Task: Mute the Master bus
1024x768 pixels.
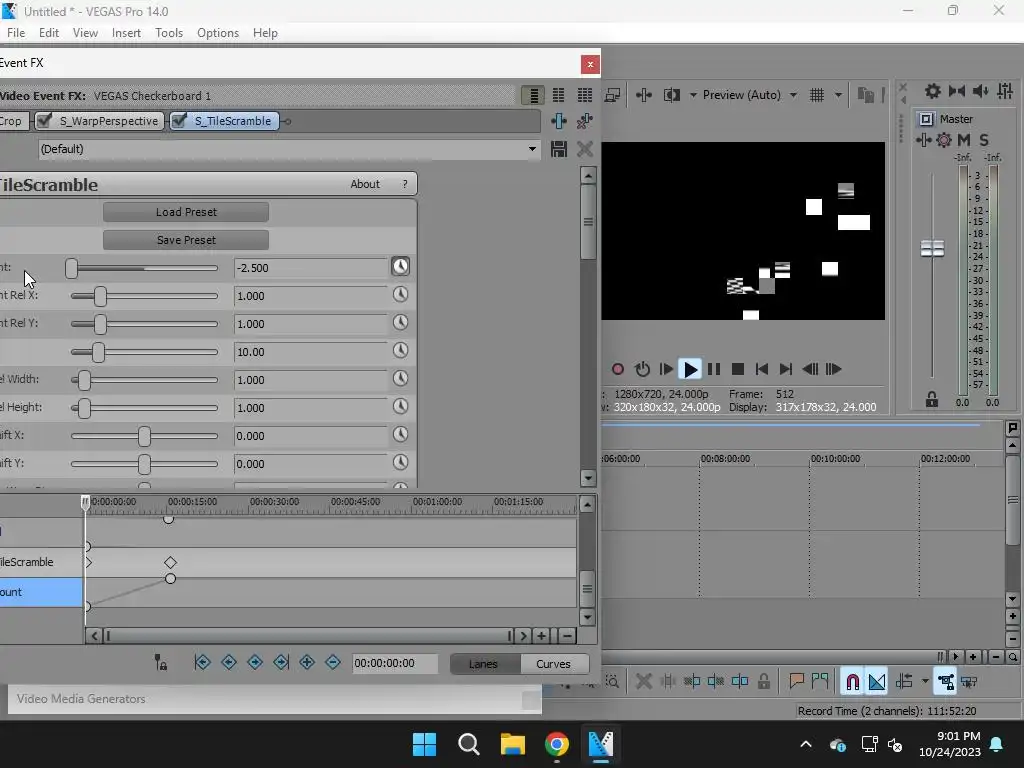Action: tap(964, 140)
